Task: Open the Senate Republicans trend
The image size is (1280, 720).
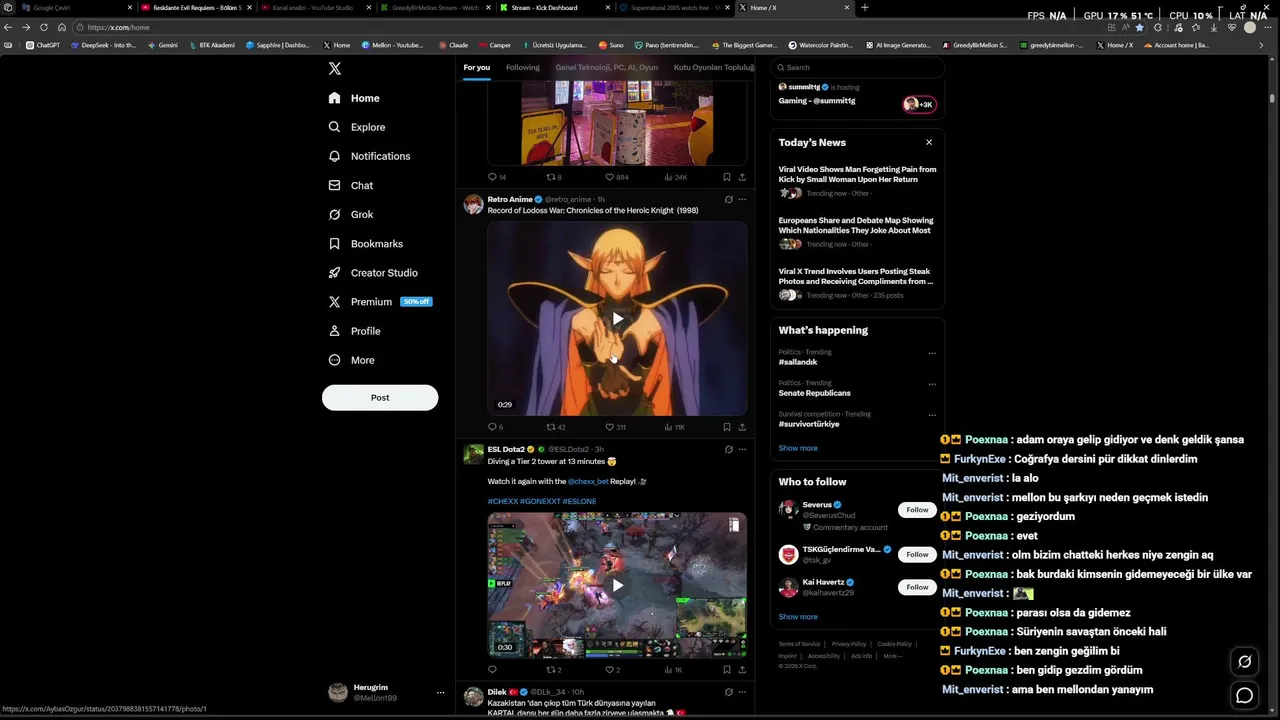Action: 815,393
